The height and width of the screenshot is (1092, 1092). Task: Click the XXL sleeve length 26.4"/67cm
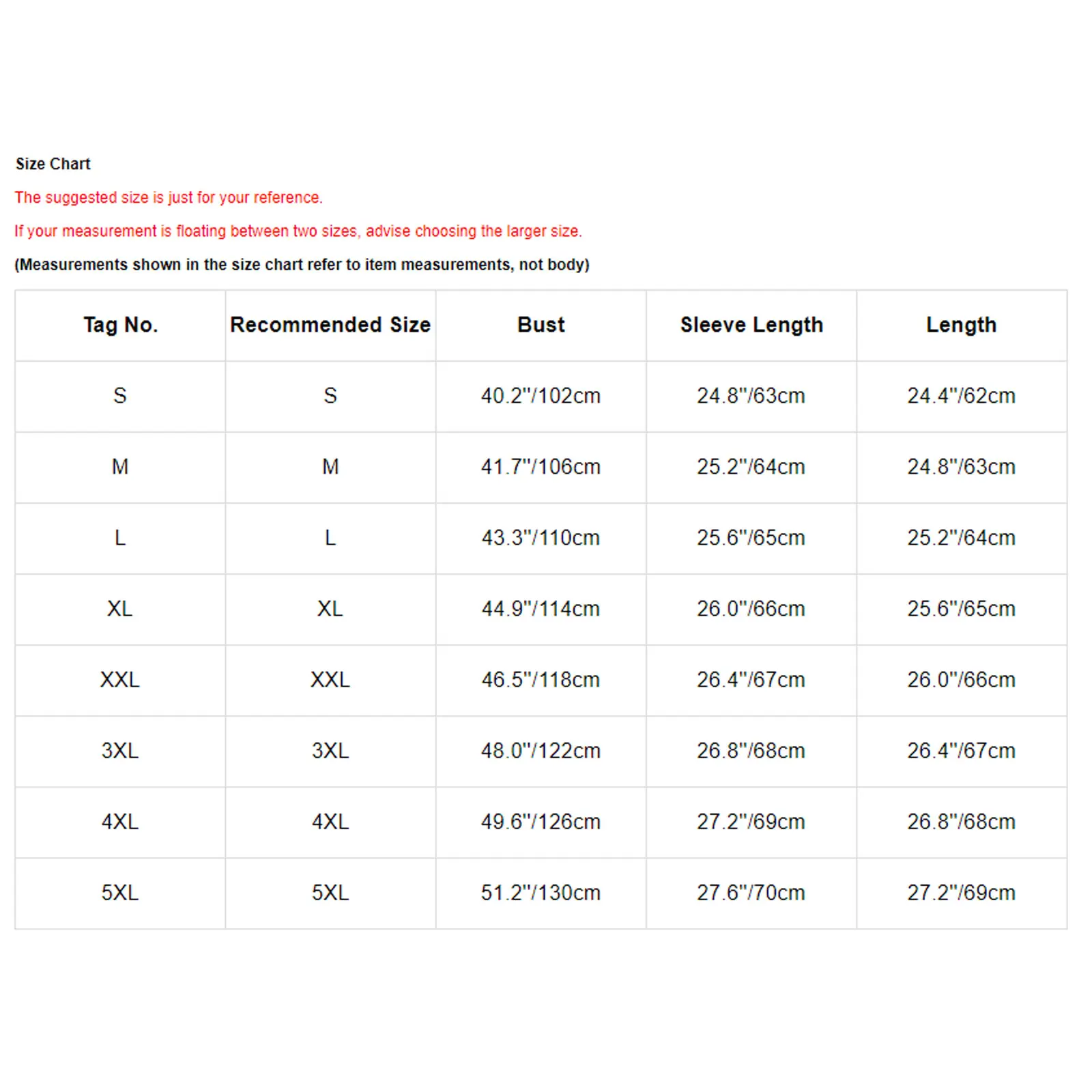pos(751,680)
